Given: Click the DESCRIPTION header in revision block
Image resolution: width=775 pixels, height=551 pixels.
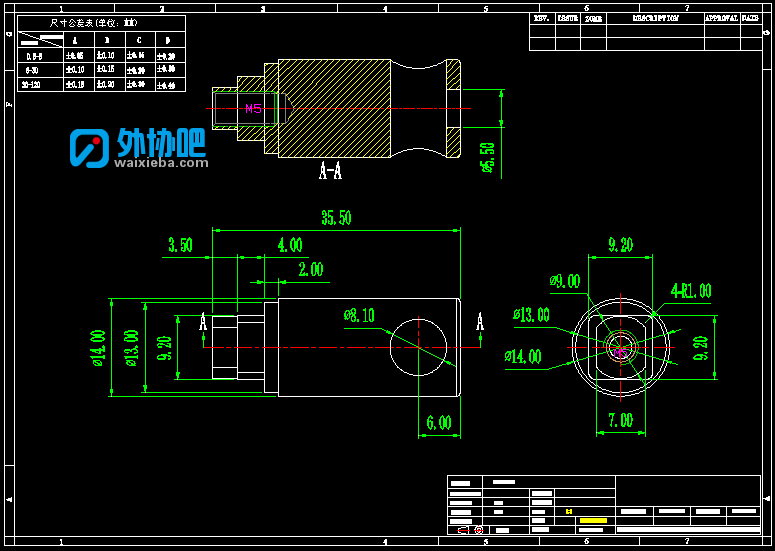Looking at the screenshot, I should [656, 18].
